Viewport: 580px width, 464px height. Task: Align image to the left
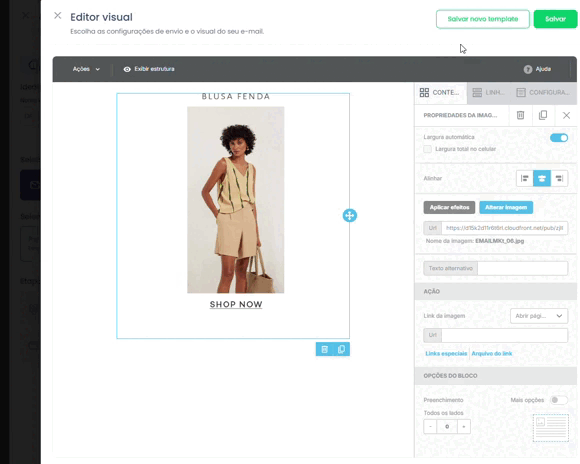tap(525, 178)
